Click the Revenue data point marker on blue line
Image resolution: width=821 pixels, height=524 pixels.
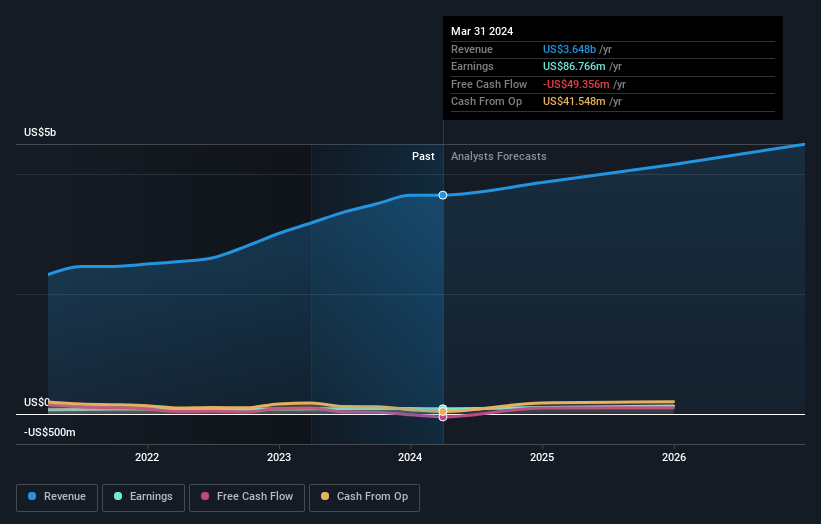click(443, 195)
